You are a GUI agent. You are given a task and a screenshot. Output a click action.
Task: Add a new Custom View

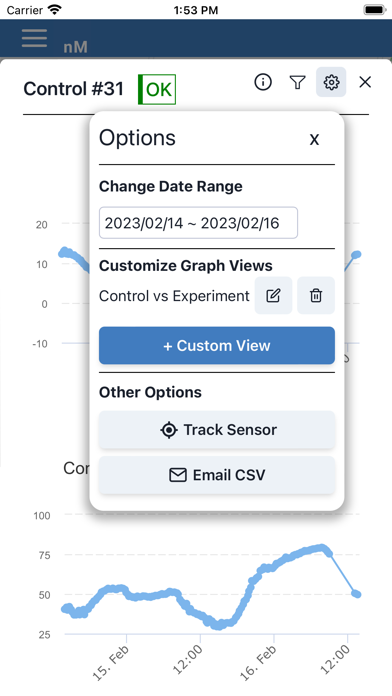pyautogui.click(x=217, y=346)
